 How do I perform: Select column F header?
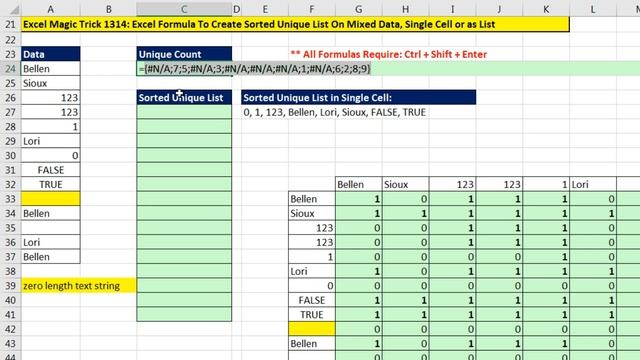click(x=312, y=9)
